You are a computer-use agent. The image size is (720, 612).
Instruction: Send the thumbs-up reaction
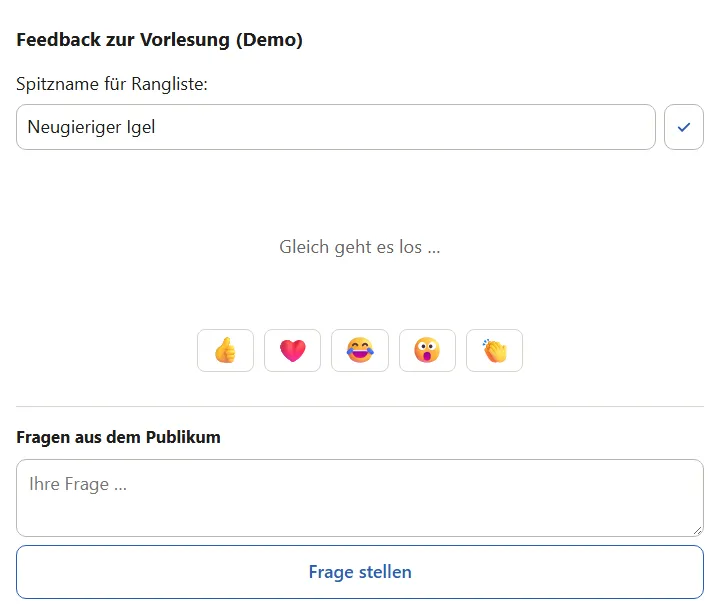(x=225, y=350)
